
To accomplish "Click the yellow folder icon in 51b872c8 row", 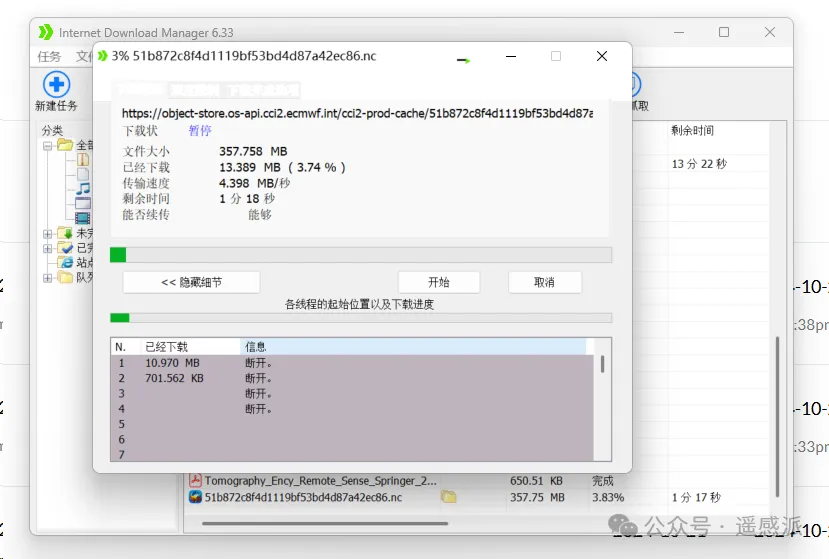I will (x=448, y=497).
